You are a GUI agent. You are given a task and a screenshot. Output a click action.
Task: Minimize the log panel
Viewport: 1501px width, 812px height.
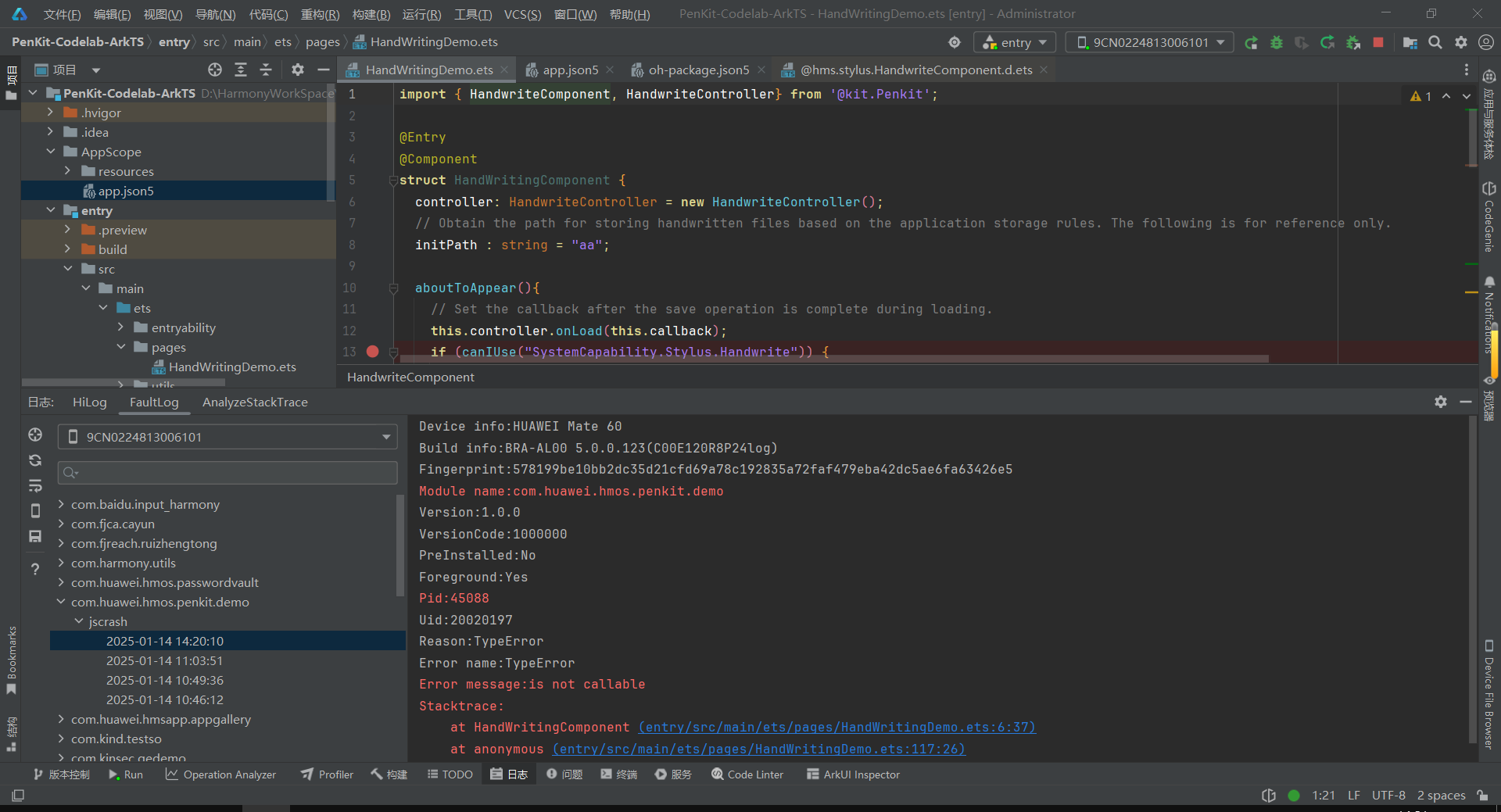pyautogui.click(x=1466, y=402)
